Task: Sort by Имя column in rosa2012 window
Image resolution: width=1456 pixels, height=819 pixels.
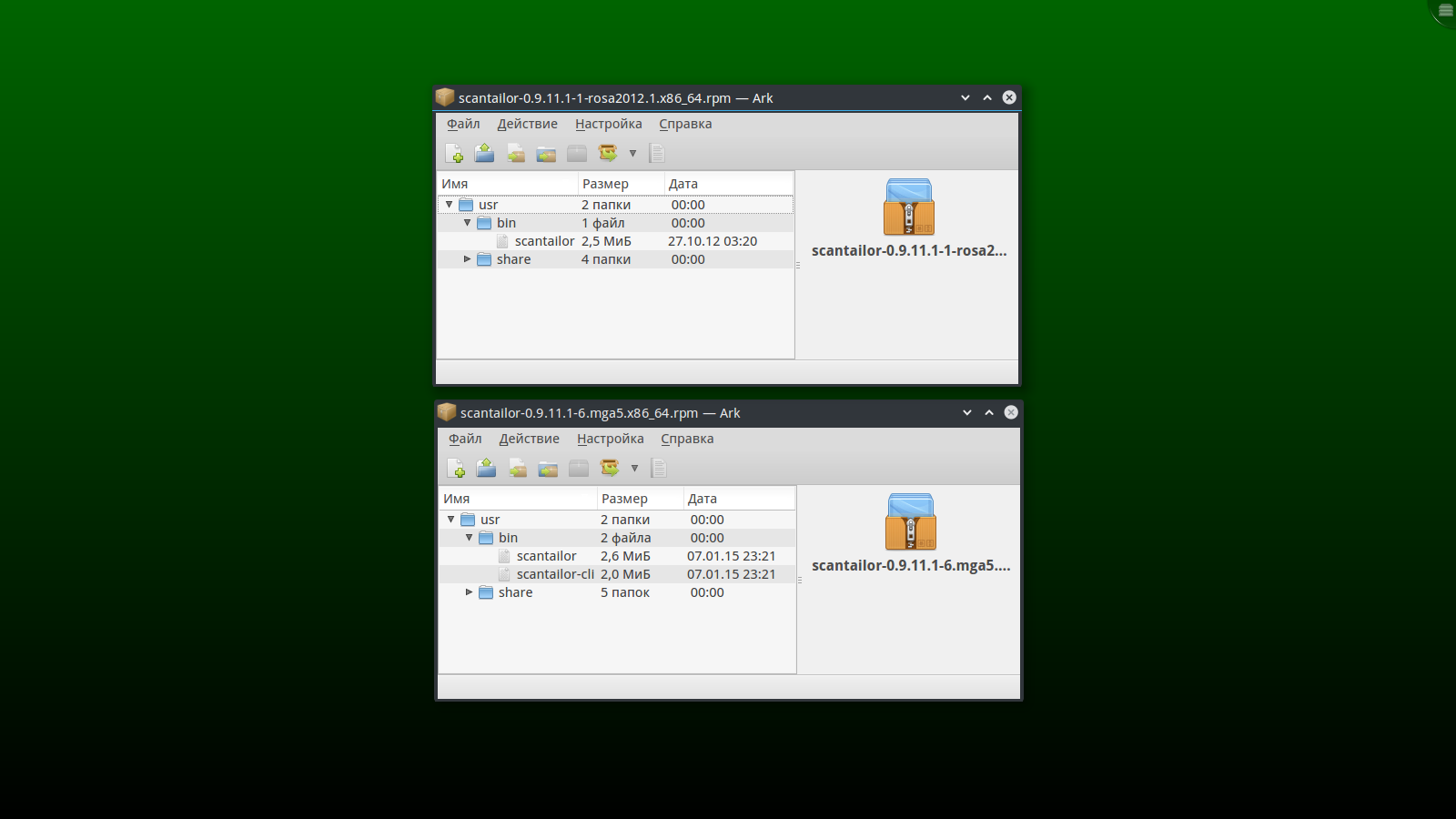Action: coord(508,184)
